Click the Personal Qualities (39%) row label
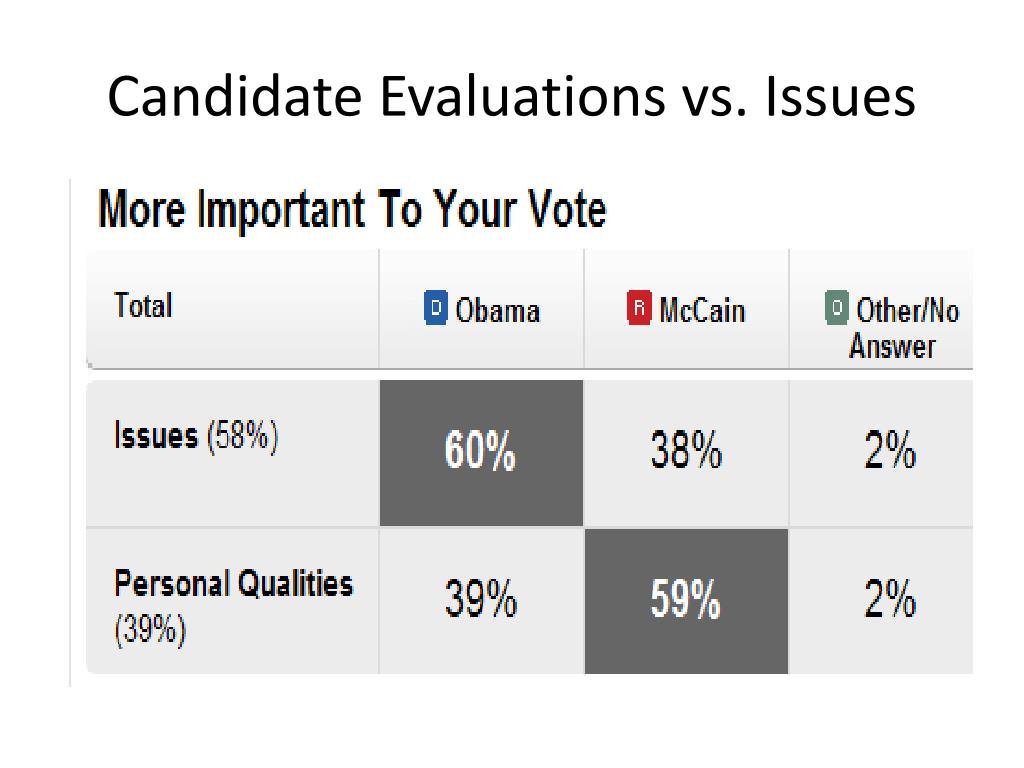 (233, 607)
